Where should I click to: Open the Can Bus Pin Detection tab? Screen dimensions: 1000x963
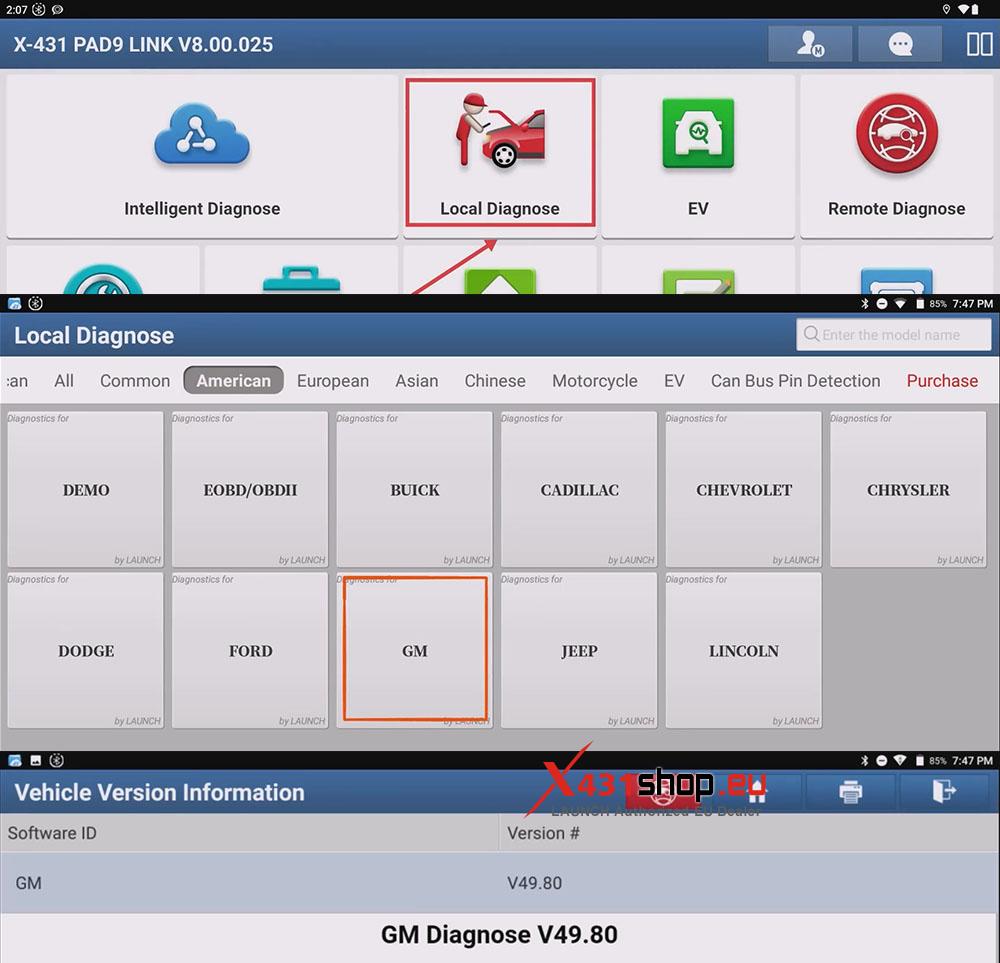point(795,381)
